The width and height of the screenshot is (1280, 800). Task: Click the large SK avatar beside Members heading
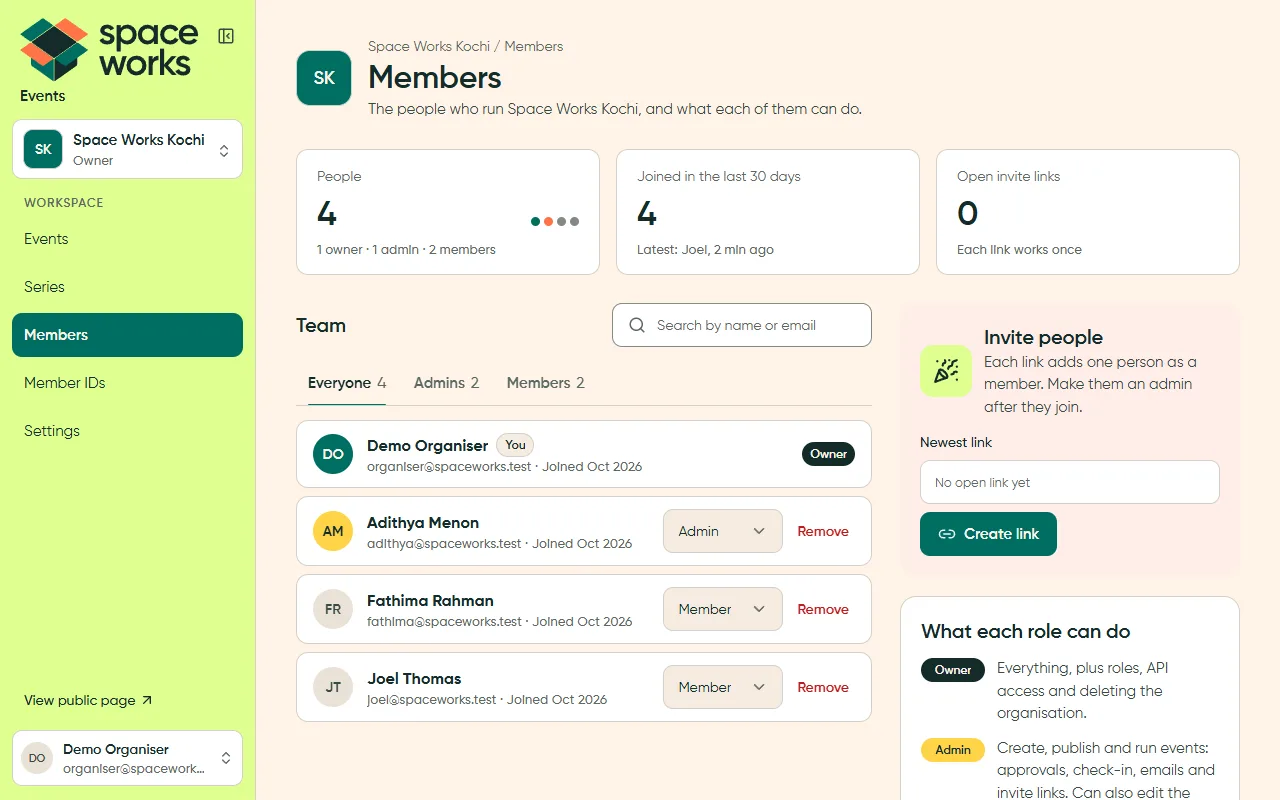click(324, 78)
